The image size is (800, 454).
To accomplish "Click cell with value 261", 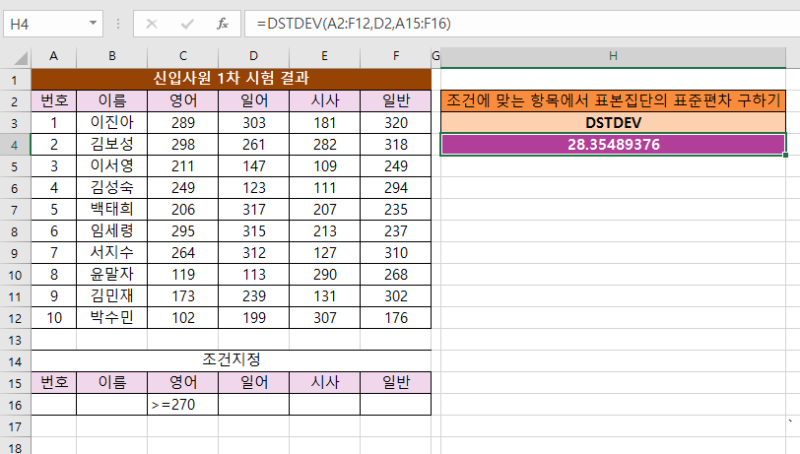I will pyautogui.click(x=254, y=144).
